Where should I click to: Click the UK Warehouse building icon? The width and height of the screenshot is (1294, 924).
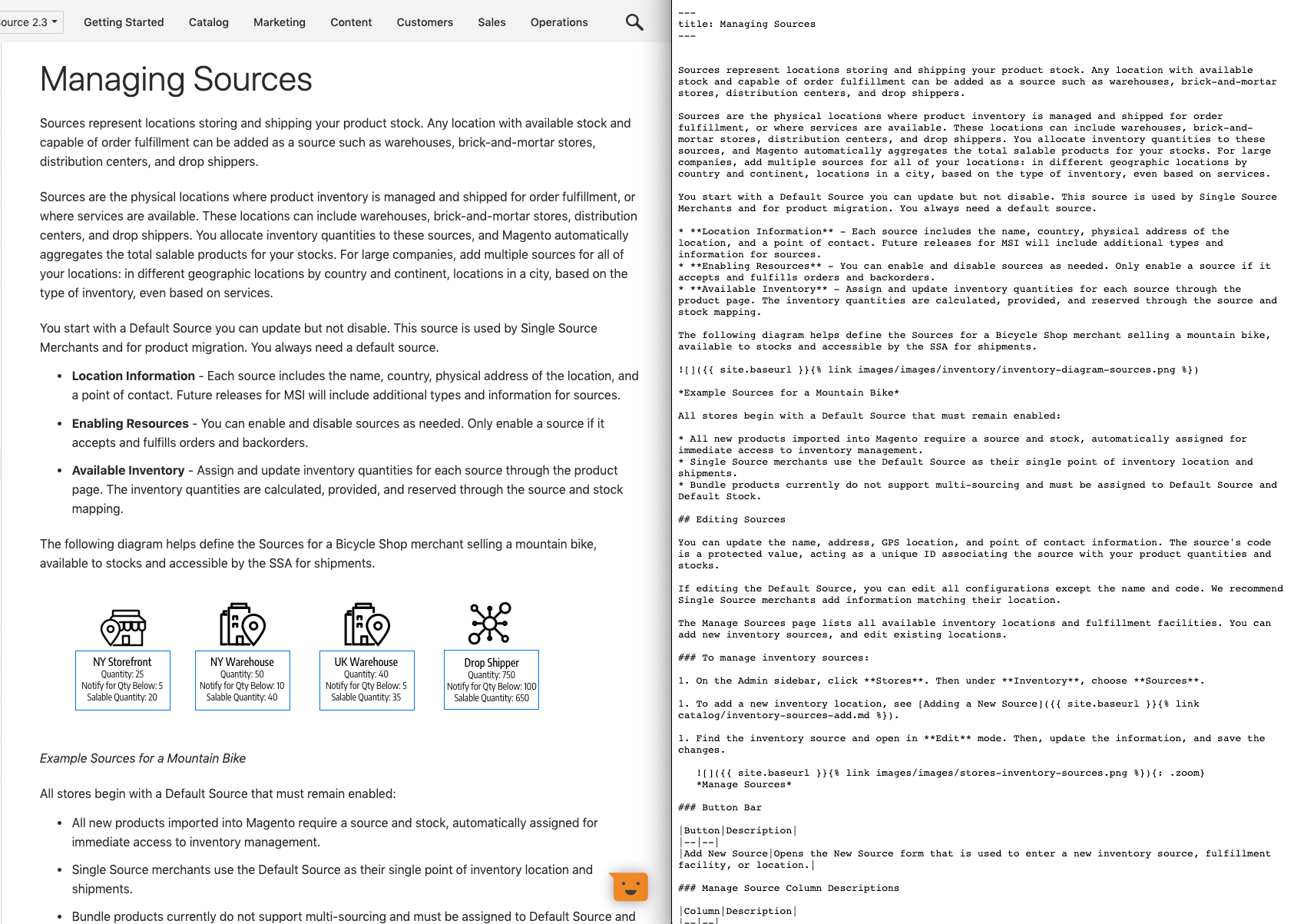click(366, 624)
